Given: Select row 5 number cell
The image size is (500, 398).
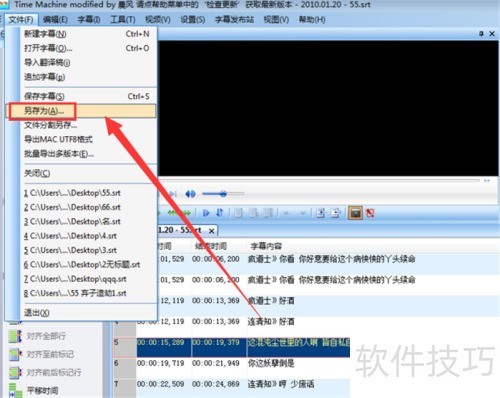Looking at the screenshot, I should coord(124,347).
